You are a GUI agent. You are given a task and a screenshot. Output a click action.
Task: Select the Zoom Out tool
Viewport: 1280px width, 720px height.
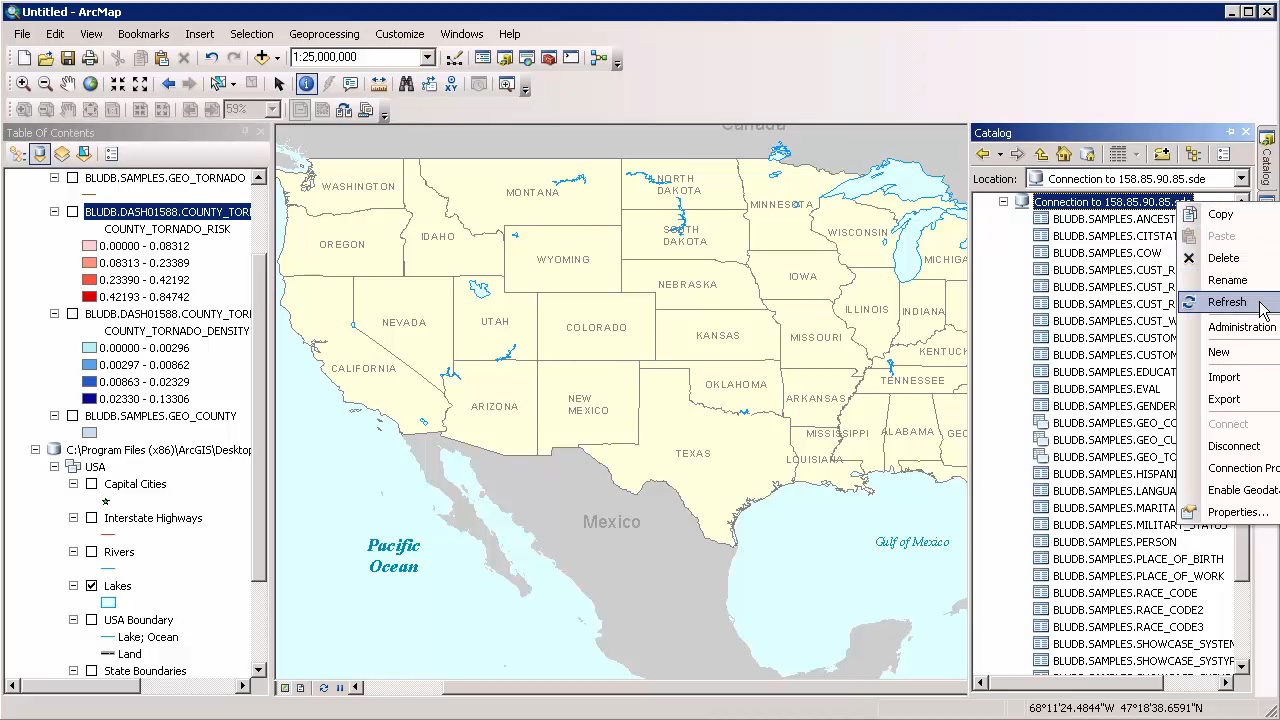(x=45, y=84)
